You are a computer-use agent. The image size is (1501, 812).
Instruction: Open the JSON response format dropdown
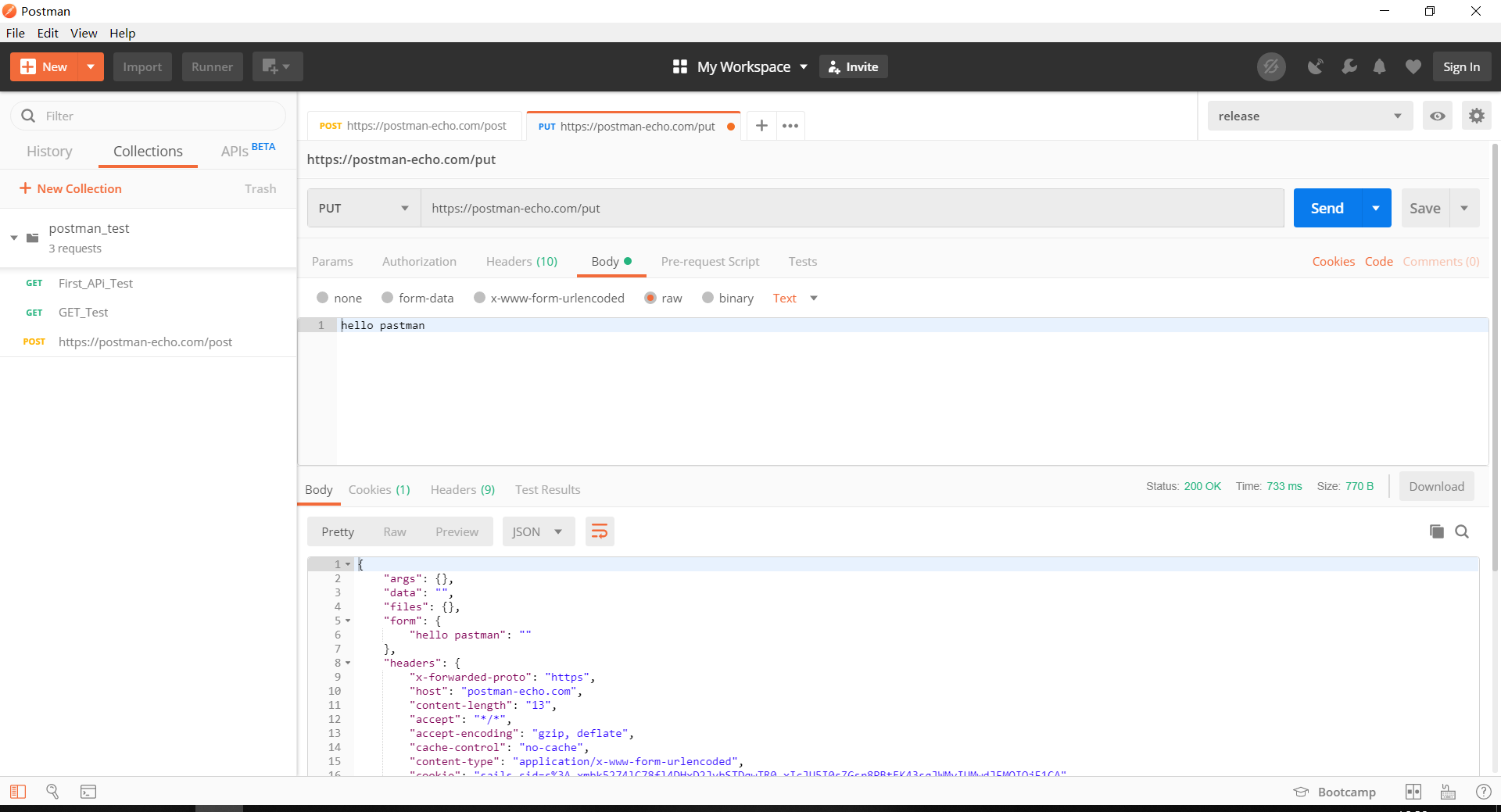tap(538, 532)
